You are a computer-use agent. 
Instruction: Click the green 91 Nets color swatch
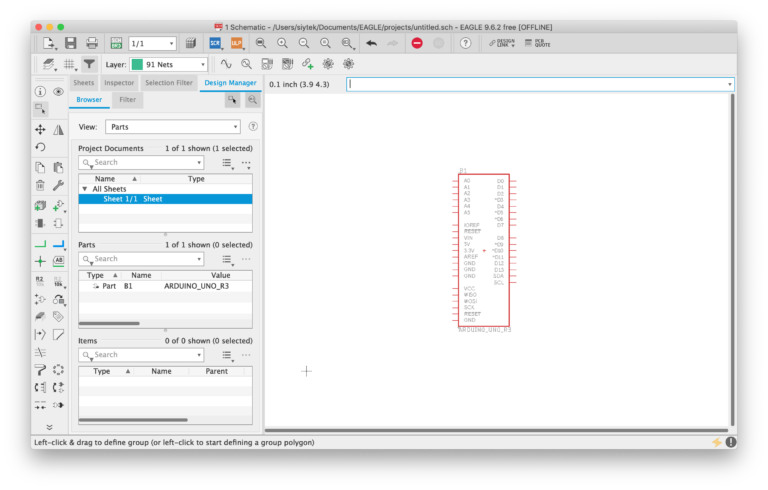[137, 64]
